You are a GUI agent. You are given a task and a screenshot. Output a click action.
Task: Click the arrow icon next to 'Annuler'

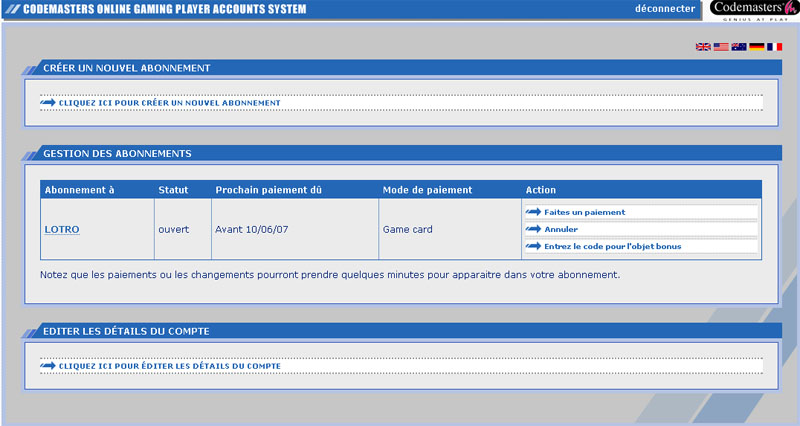pyautogui.click(x=533, y=229)
